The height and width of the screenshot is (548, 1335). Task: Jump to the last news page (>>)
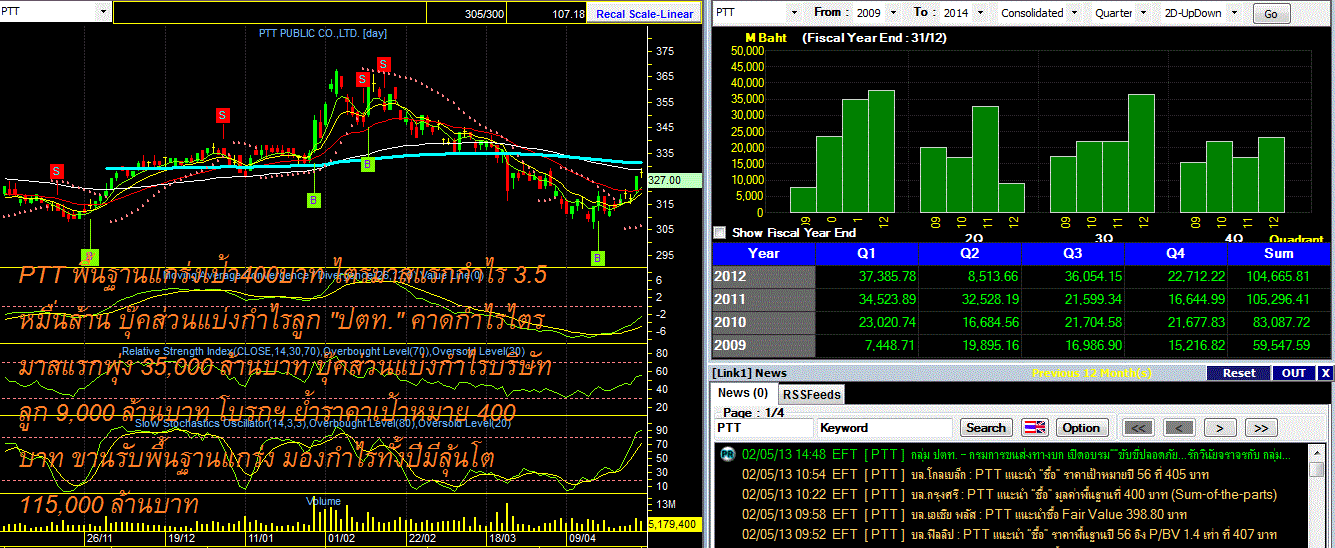(x=1261, y=427)
